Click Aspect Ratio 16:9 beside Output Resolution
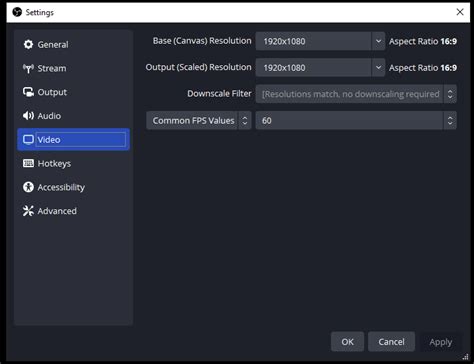This screenshot has width=474, height=364. pyautogui.click(x=423, y=68)
